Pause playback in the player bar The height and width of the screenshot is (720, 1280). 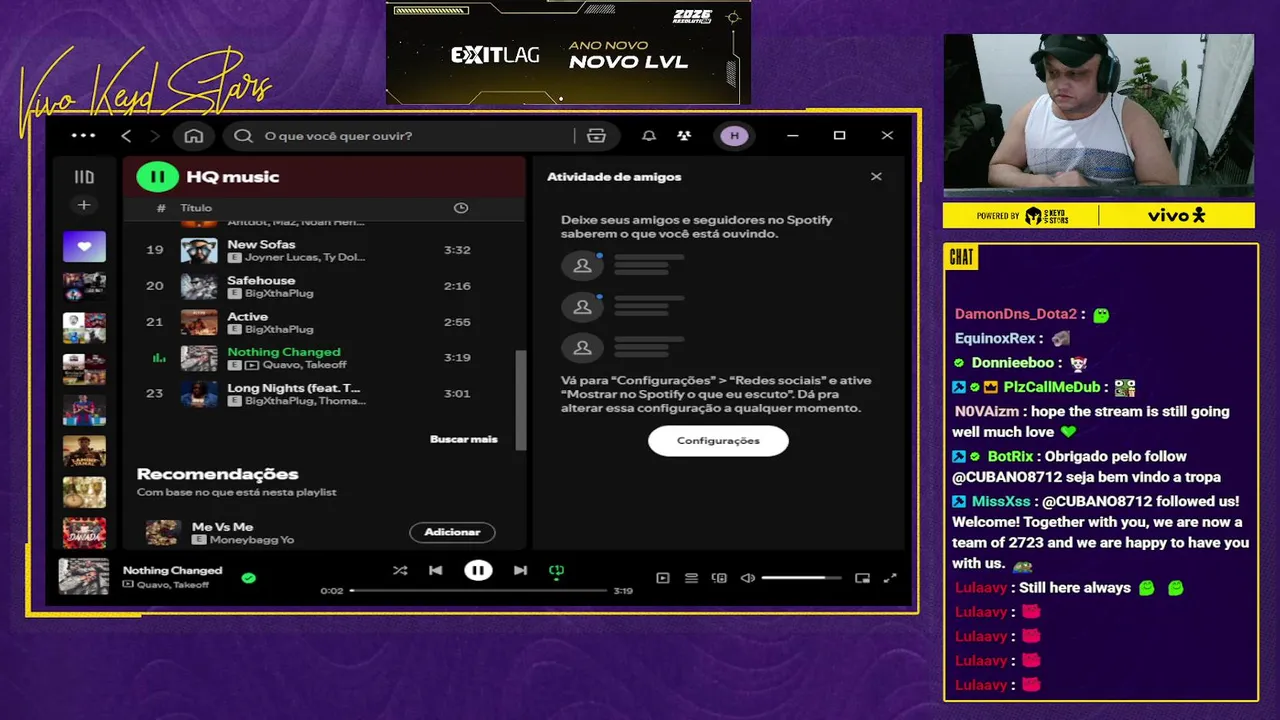pos(478,571)
